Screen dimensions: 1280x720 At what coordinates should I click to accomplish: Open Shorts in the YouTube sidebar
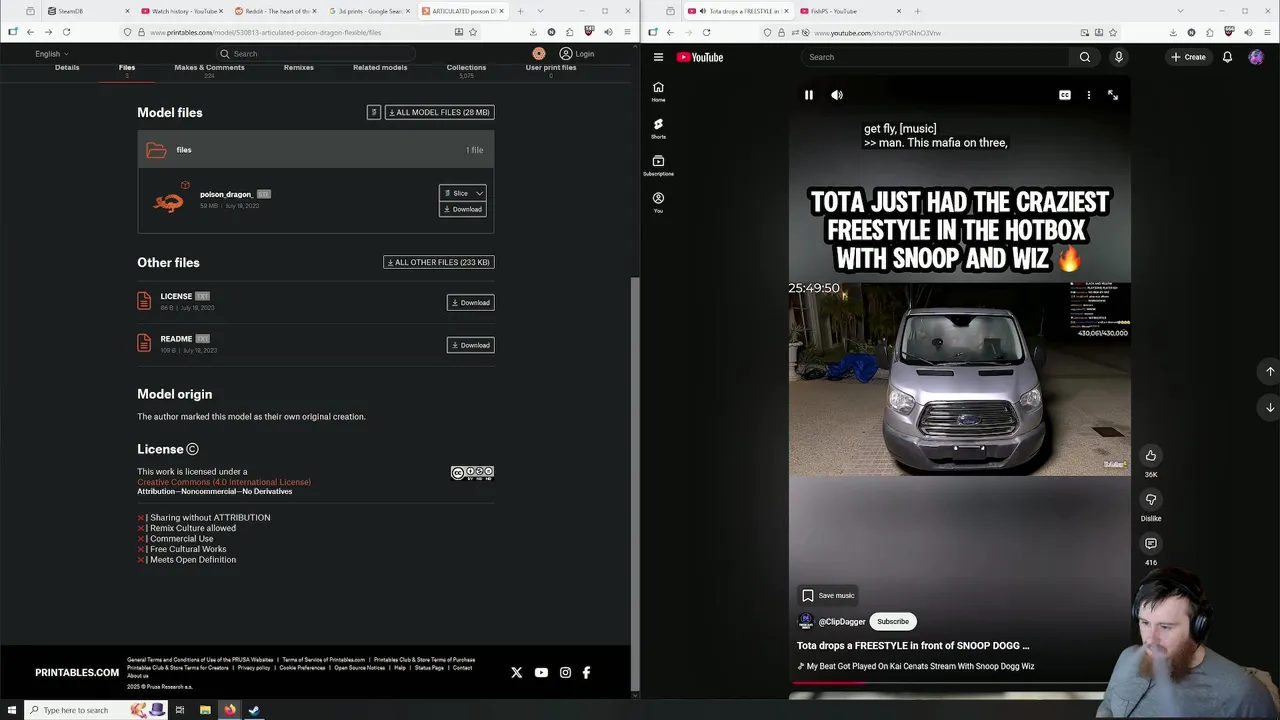point(658,128)
